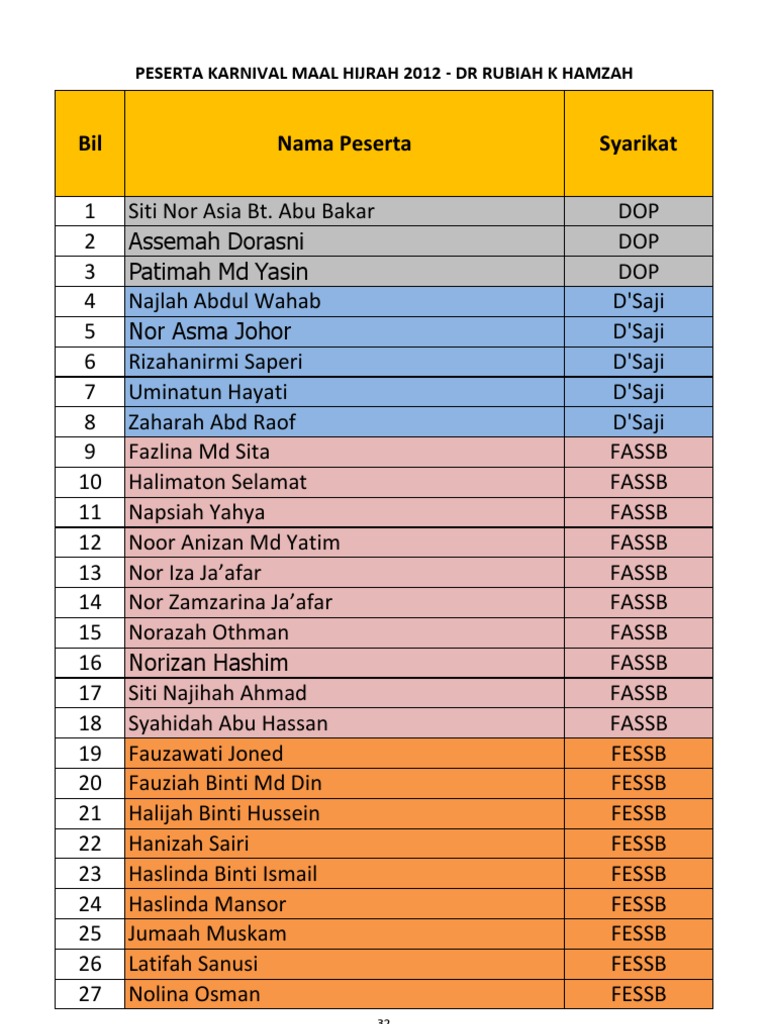Viewport: 768px width, 1024px height.
Task: Select the Nolina Osman cell
Action: [194, 994]
